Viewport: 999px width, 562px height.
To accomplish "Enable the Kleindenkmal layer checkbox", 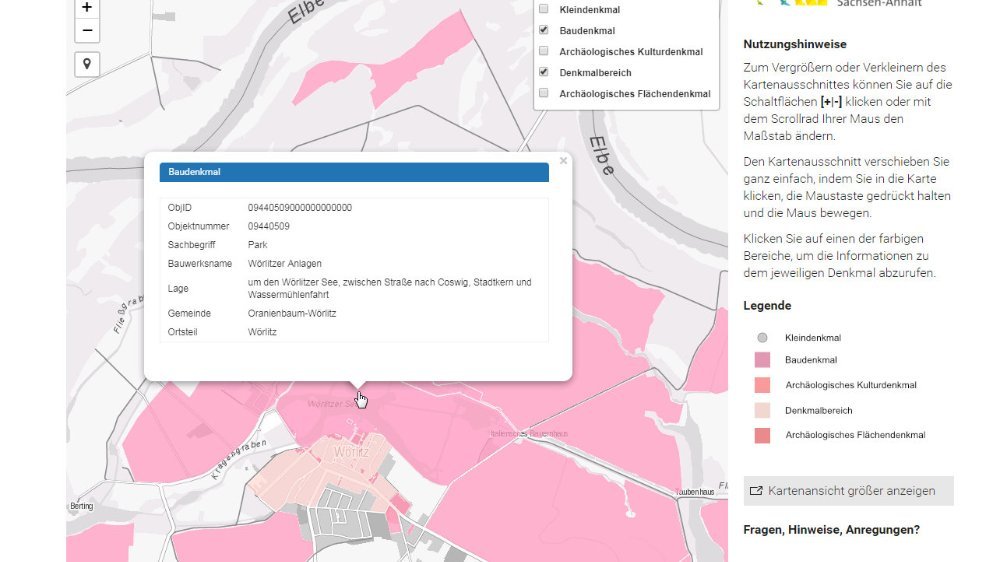I will (x=544, y=9).
